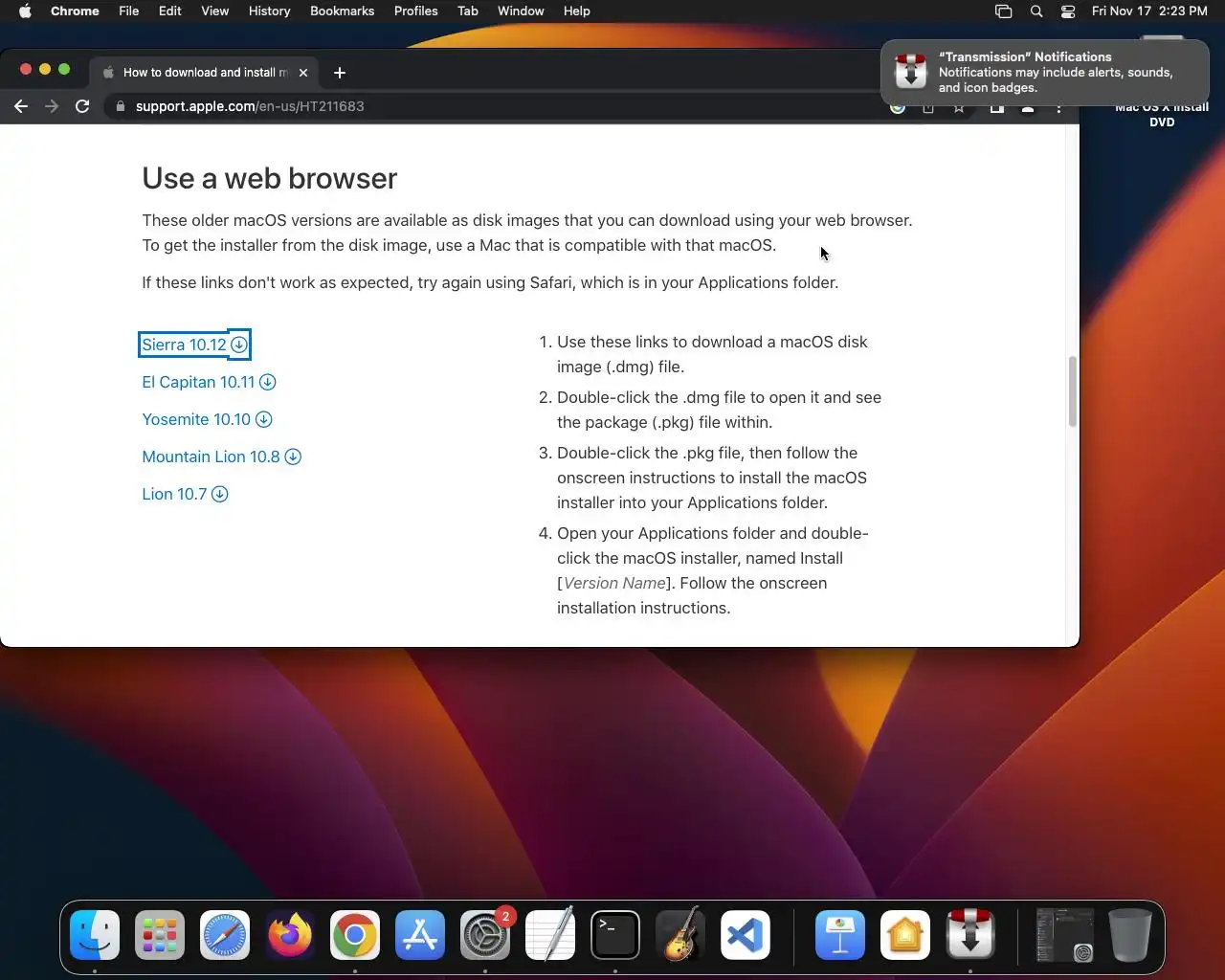This screenshot has width=1225, height=980.
Task: Open System Settings from the Dock
Action: pyautogui.click(x=485, y=935)
